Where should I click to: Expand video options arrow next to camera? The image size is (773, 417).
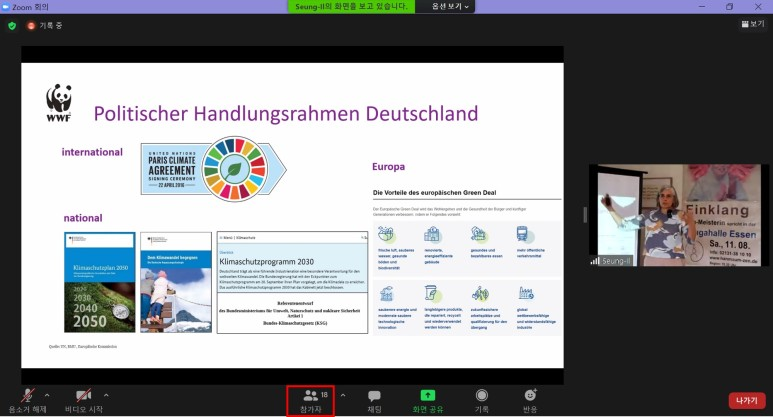click(106, 395)
